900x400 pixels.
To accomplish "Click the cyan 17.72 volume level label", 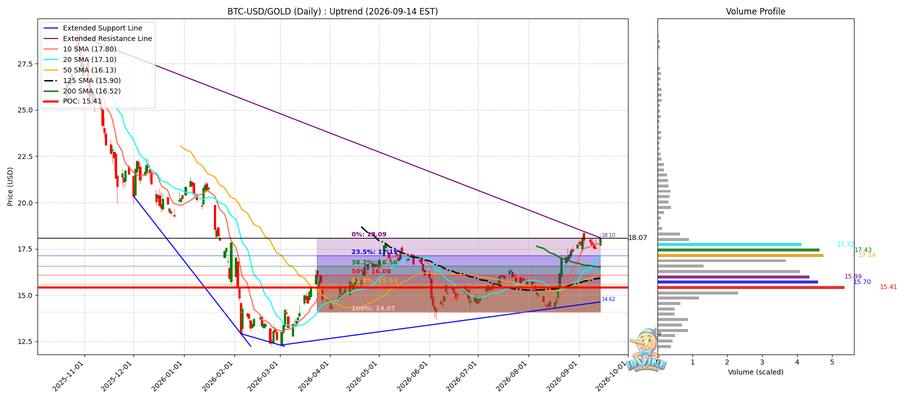I will coord(845,244).
